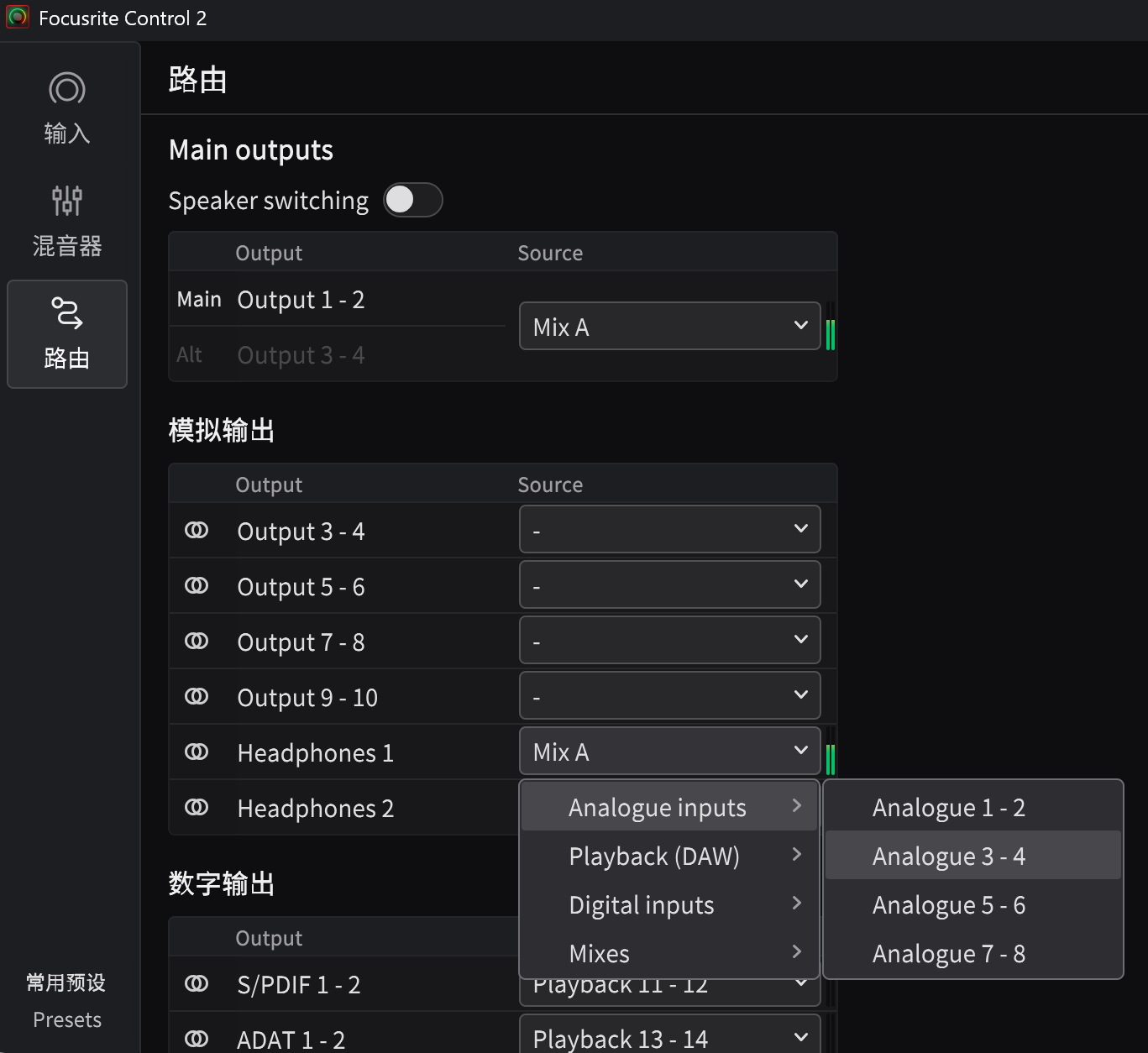This screenshot has width=1148, height=1053.
Task: Click the Output 9 - 10 row label
Action: pyautogui.click(x=307, y=697)
